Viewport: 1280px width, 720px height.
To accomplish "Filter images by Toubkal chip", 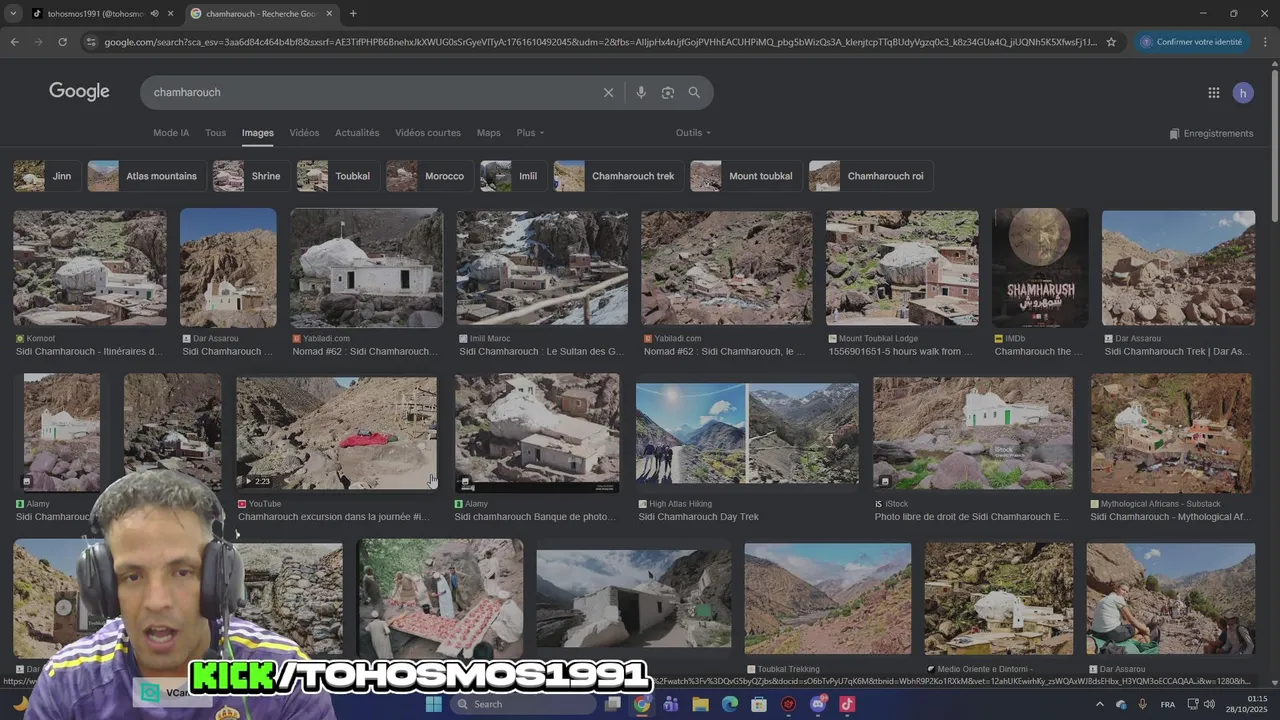I will 338,176.
